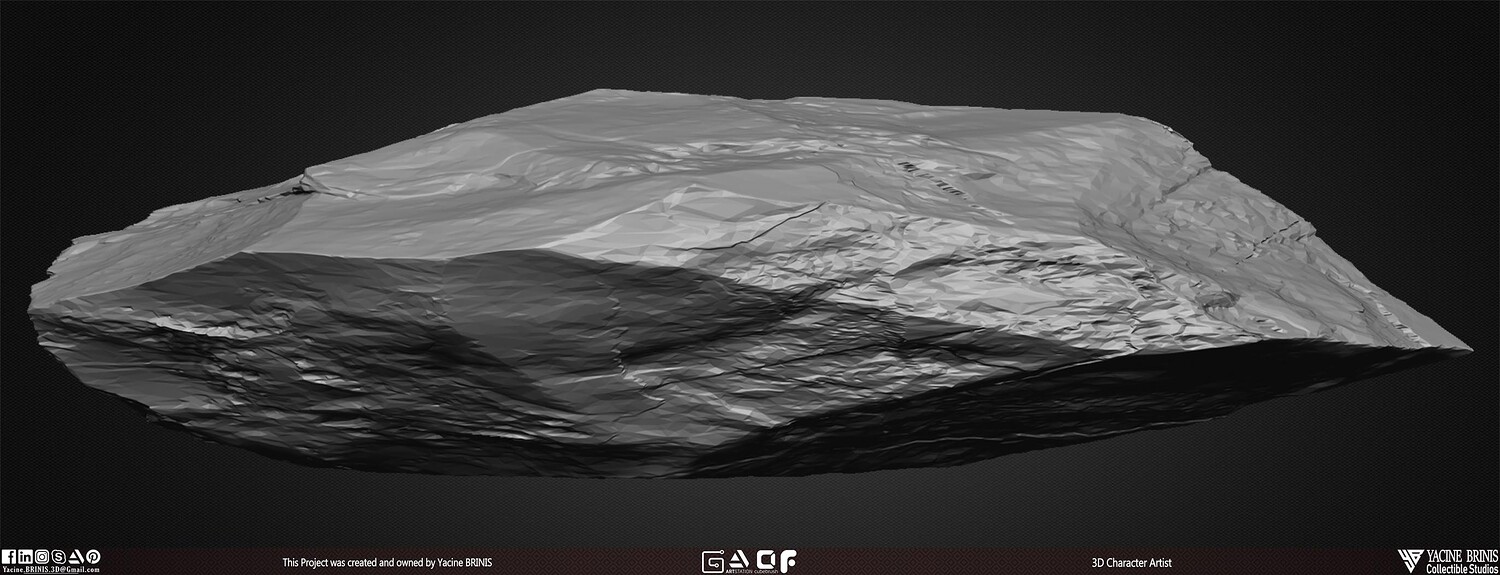Click the center ArtStation logo
Image resolution: width=1500 pixels, height=575 pixels.
738,559
